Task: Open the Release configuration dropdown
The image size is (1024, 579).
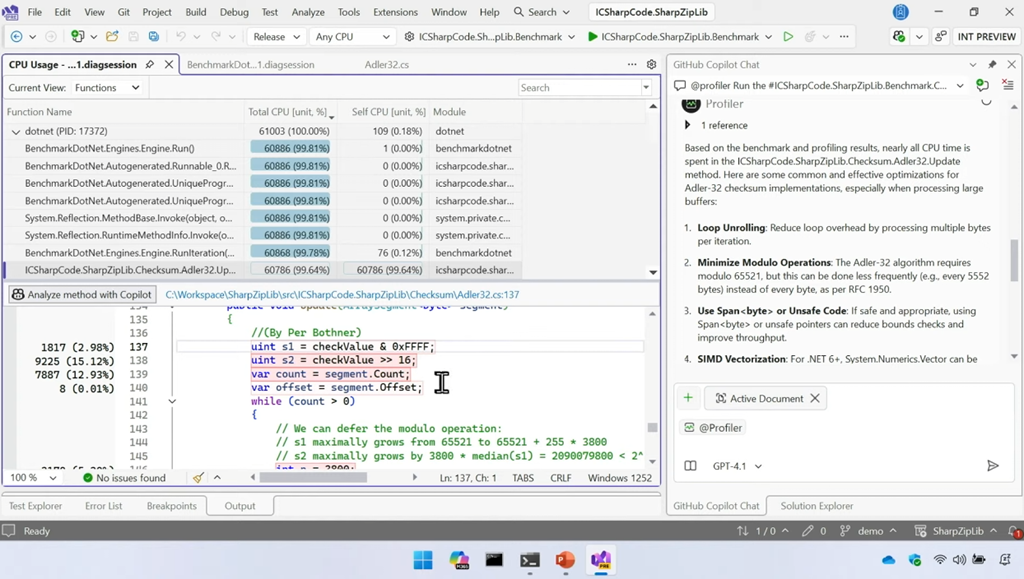Action: [276, 37]
